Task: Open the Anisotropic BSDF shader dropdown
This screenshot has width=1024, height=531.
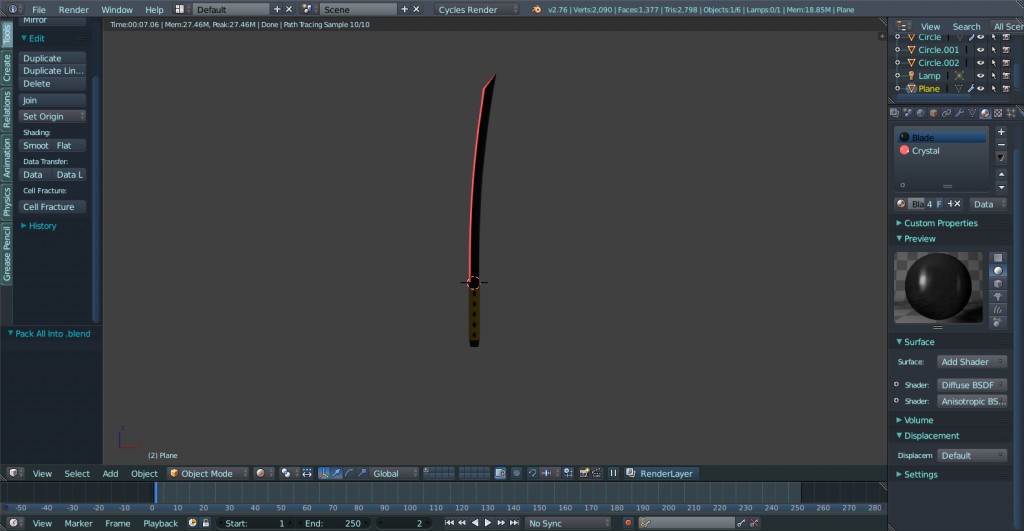Action: [x=972, y=401]
